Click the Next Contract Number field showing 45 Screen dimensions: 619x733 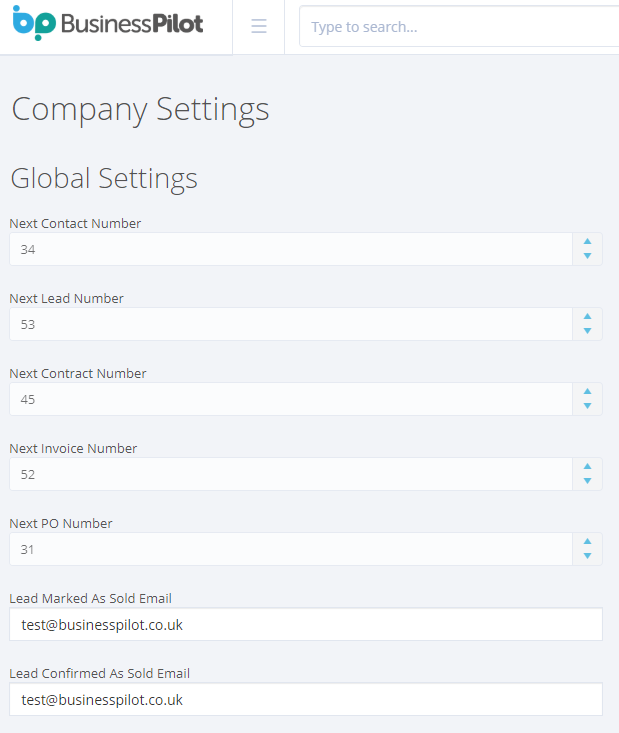coord(291,399)
